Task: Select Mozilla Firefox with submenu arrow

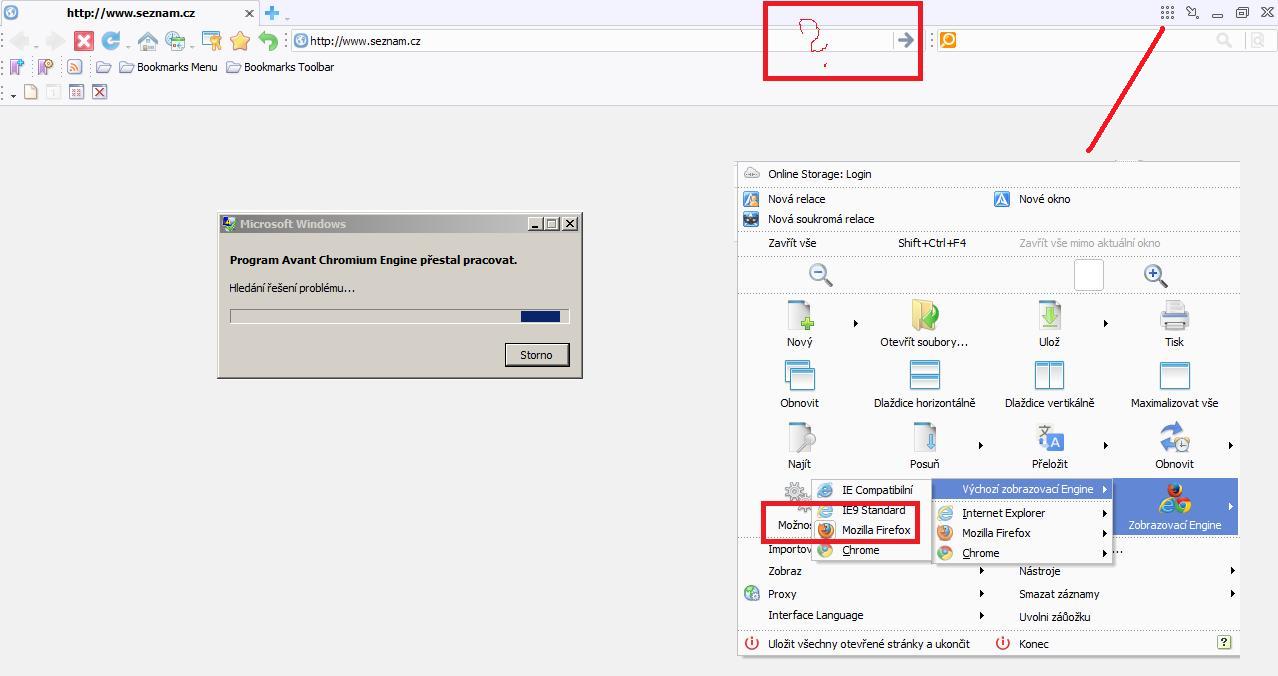Action: coord(1024,533)
